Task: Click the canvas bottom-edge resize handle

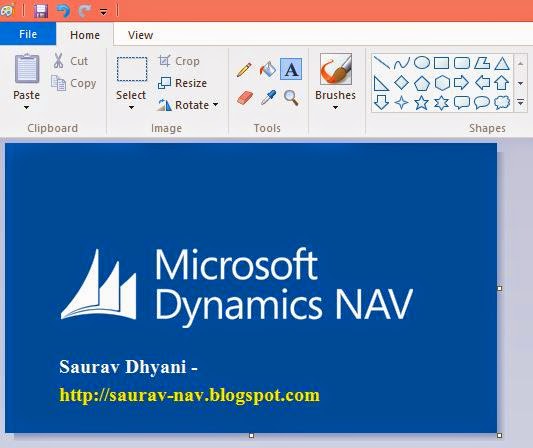Action: coord(251,435)
